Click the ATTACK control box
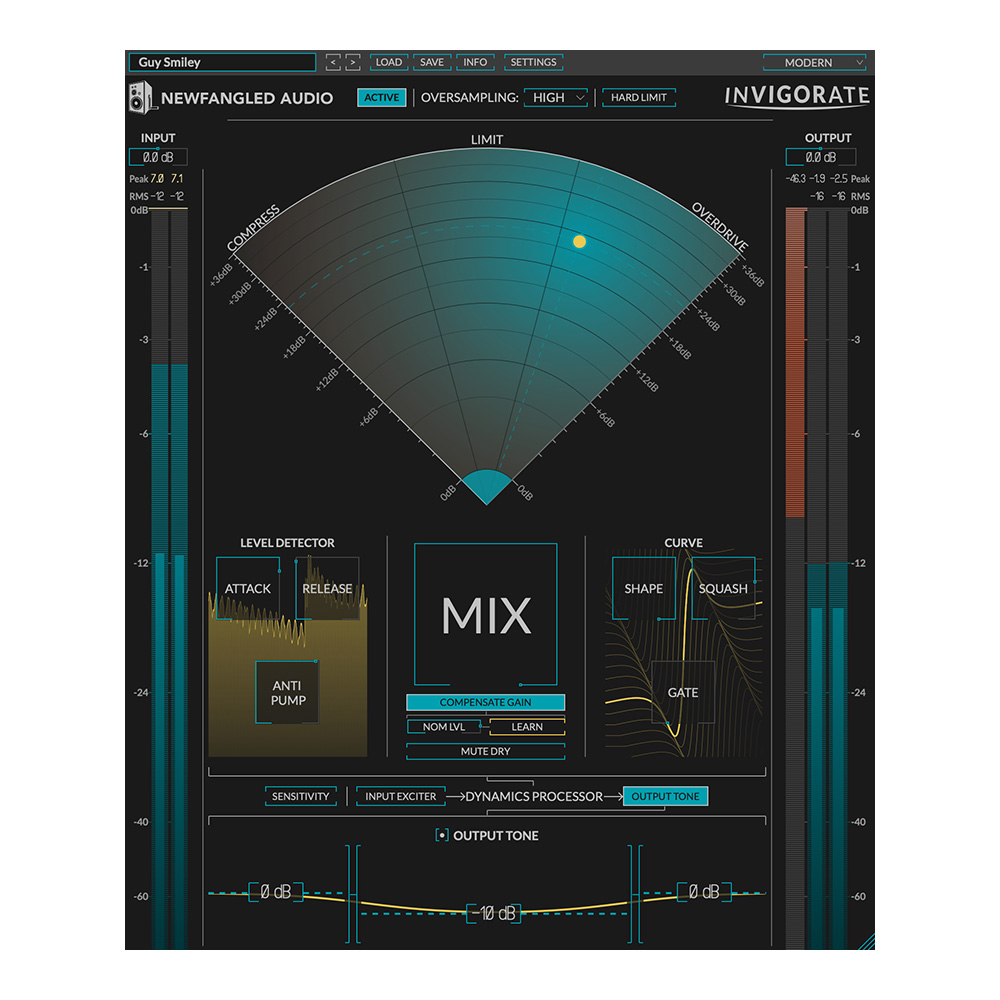The width and height of the screenshot is (1000, 1000). [x=248, y=588]
